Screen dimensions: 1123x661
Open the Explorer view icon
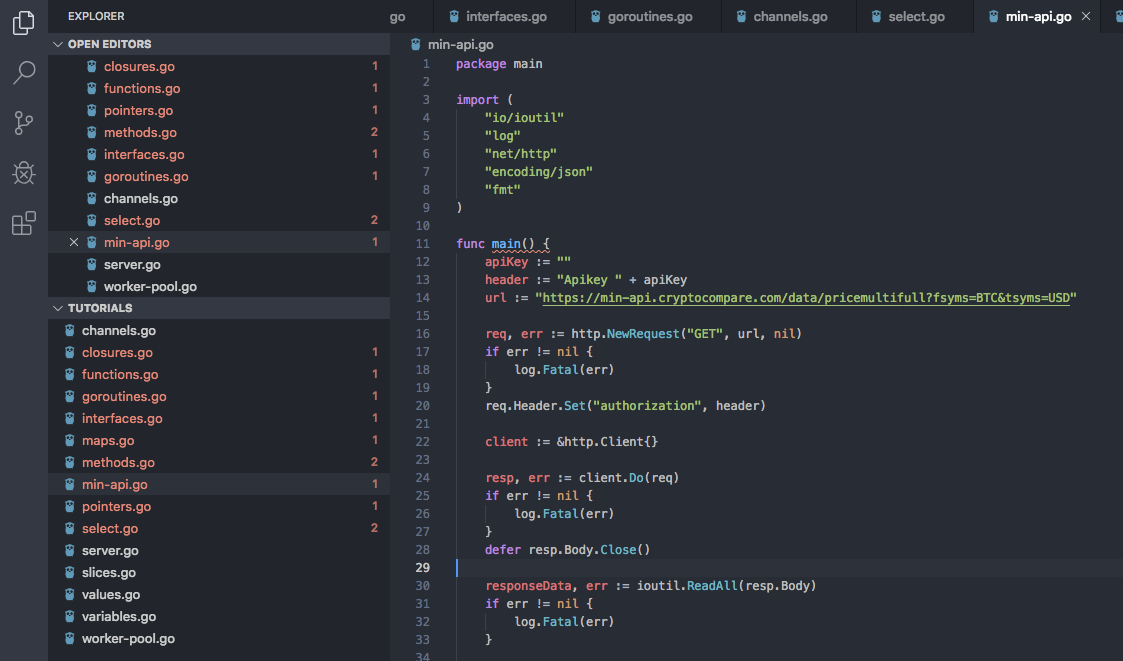[x=22, y=22]
